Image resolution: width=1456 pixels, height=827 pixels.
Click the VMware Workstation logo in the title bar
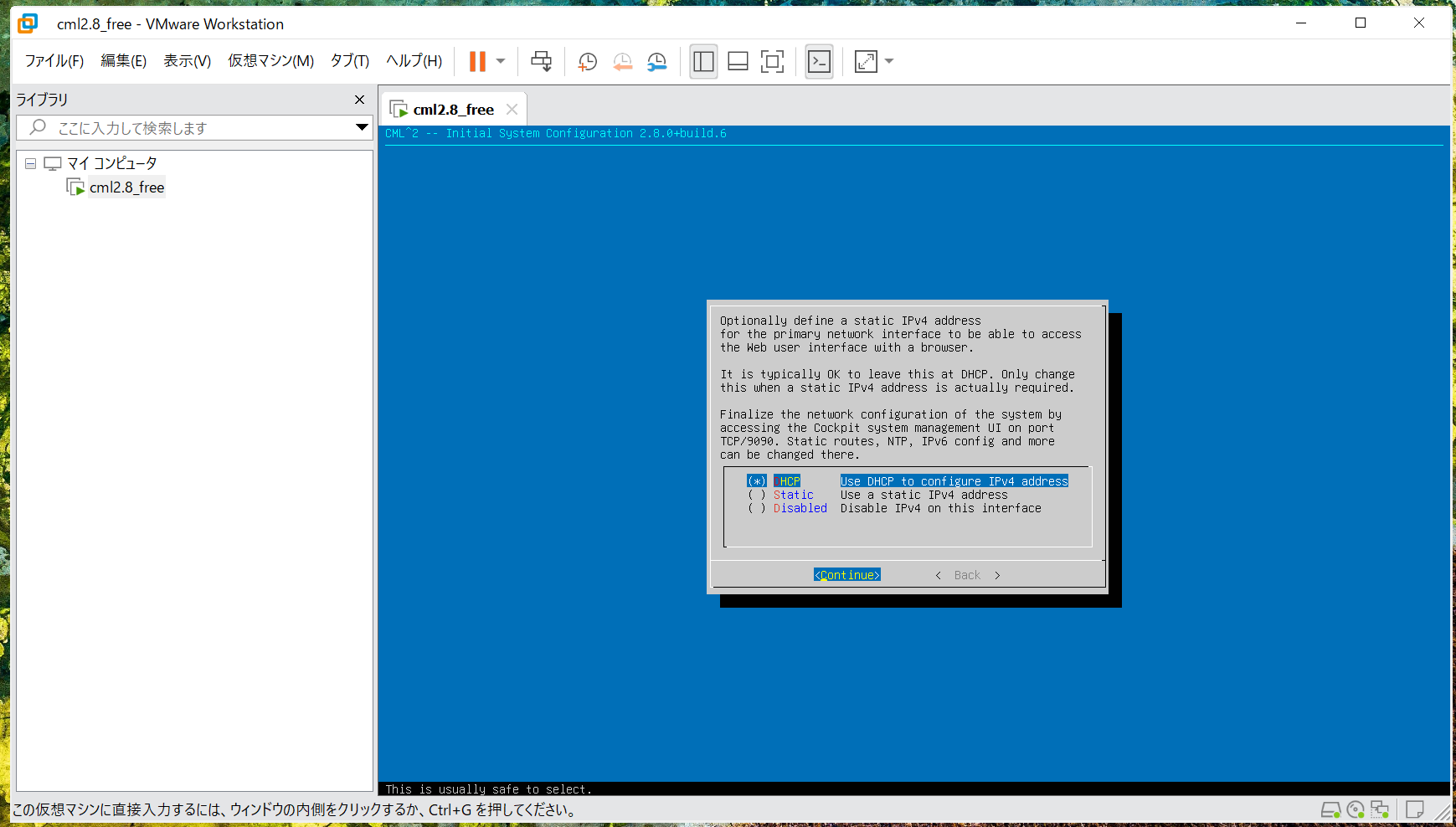(28, 23)
